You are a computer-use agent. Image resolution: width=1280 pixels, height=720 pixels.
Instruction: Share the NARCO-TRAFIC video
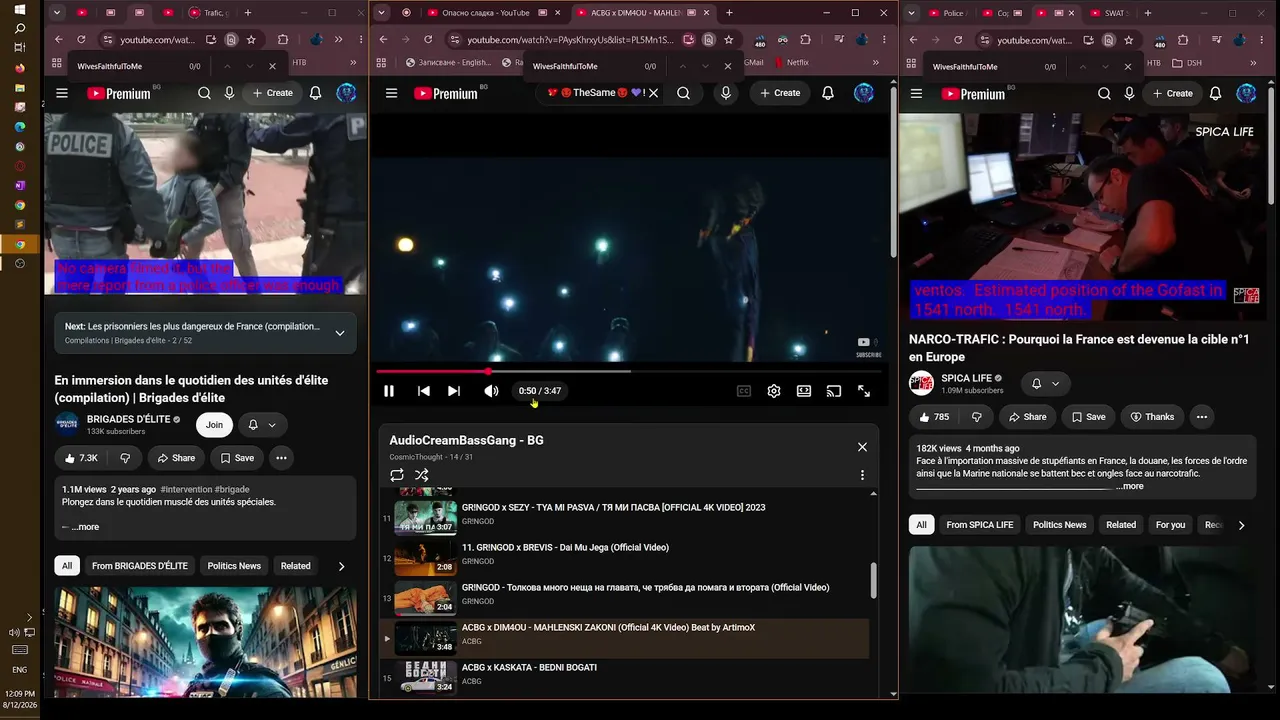[x=1027, y=417]
